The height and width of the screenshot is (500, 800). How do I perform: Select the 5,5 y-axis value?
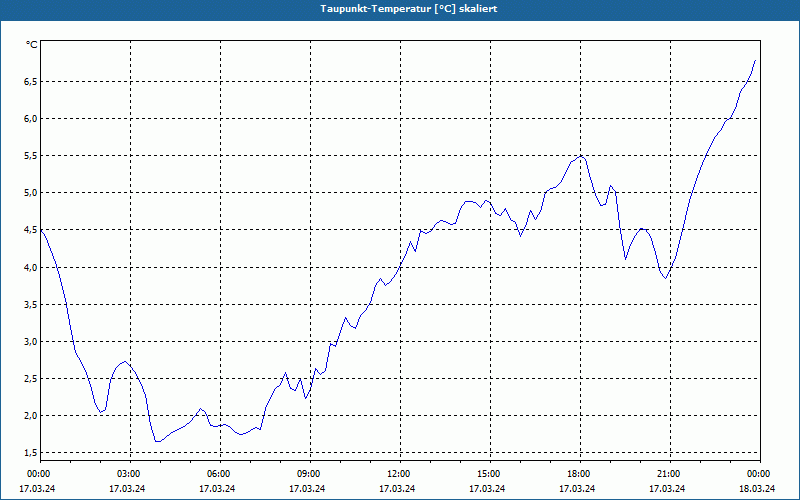pos(31,156)
